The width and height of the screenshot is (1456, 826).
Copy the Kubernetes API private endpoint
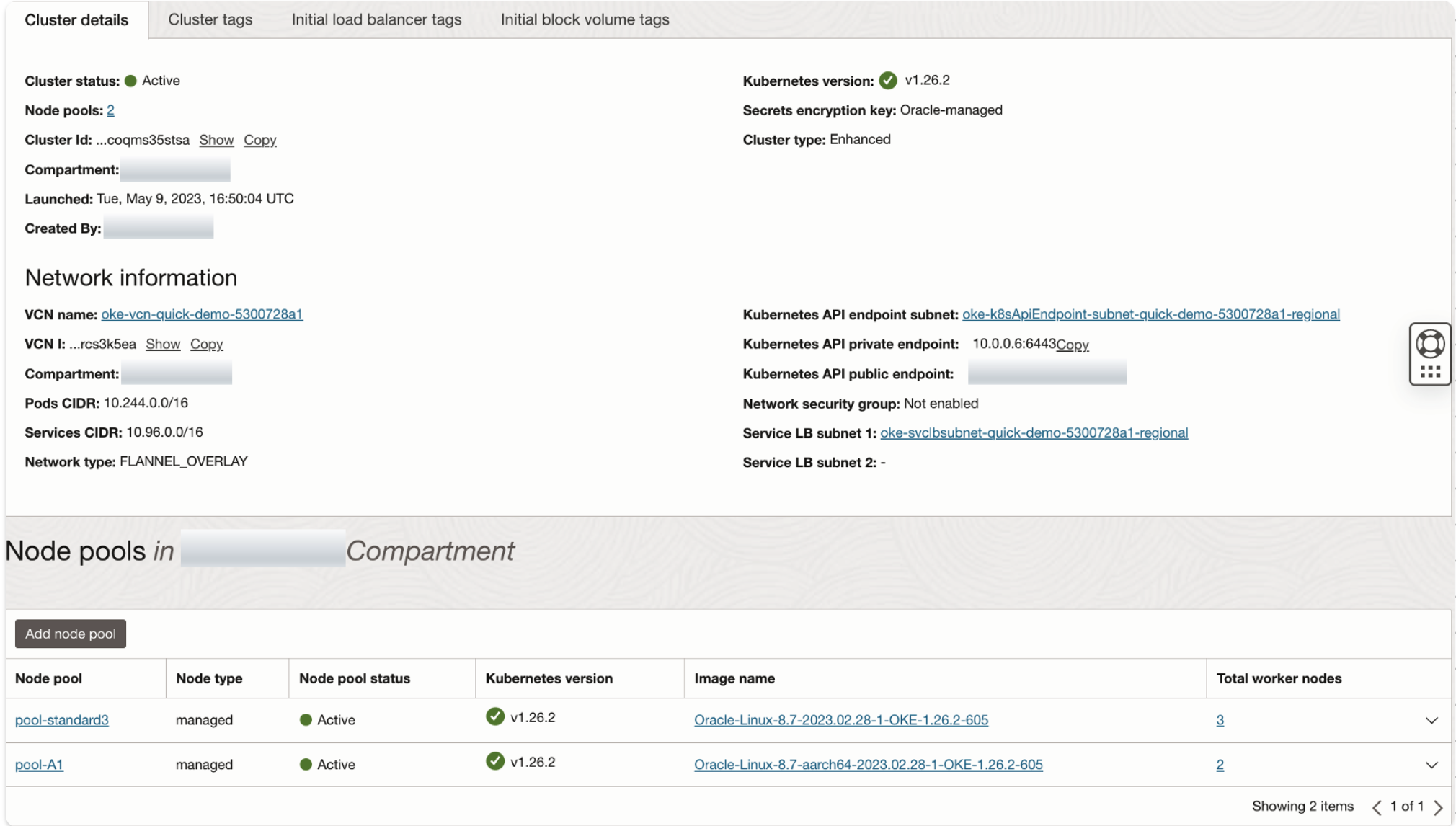click(x=1072, y=345)
